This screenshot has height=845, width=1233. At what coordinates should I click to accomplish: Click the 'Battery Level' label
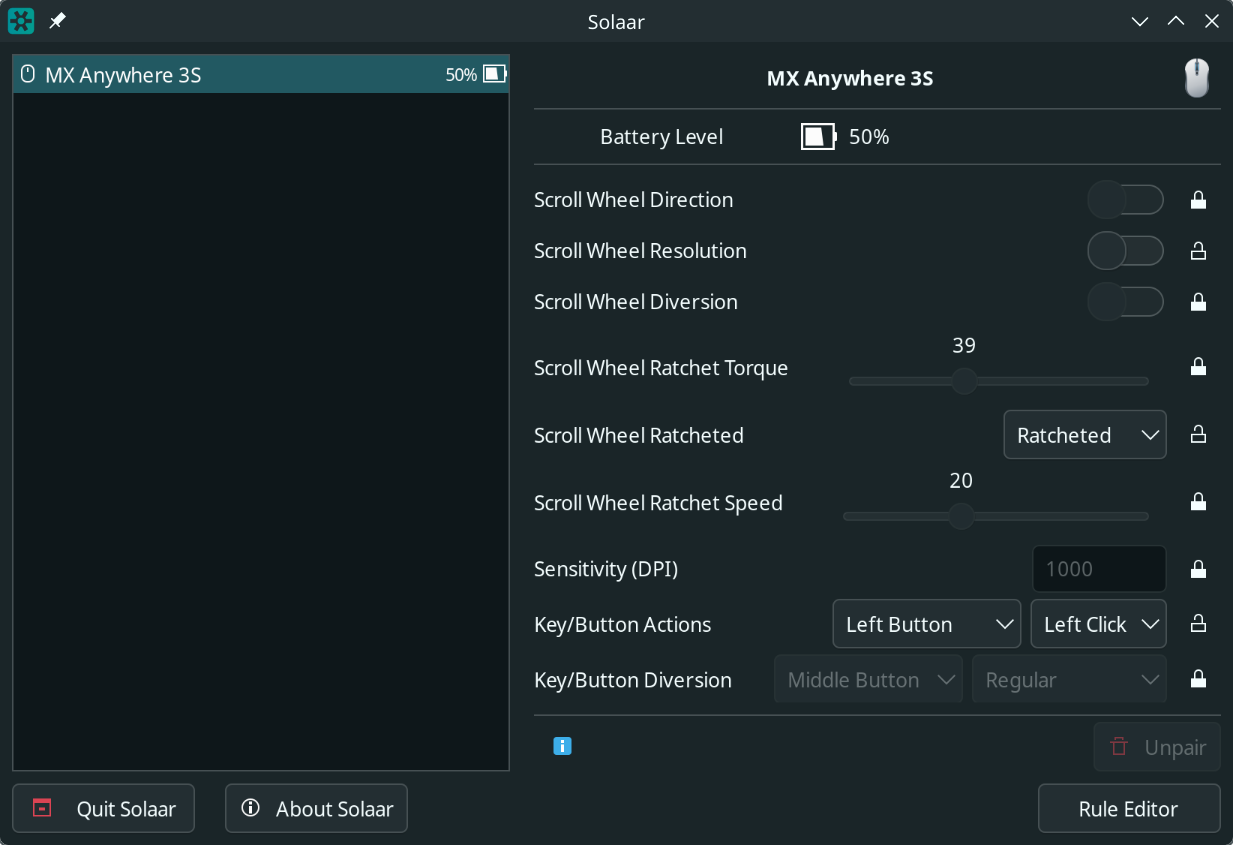click(662, 137)
